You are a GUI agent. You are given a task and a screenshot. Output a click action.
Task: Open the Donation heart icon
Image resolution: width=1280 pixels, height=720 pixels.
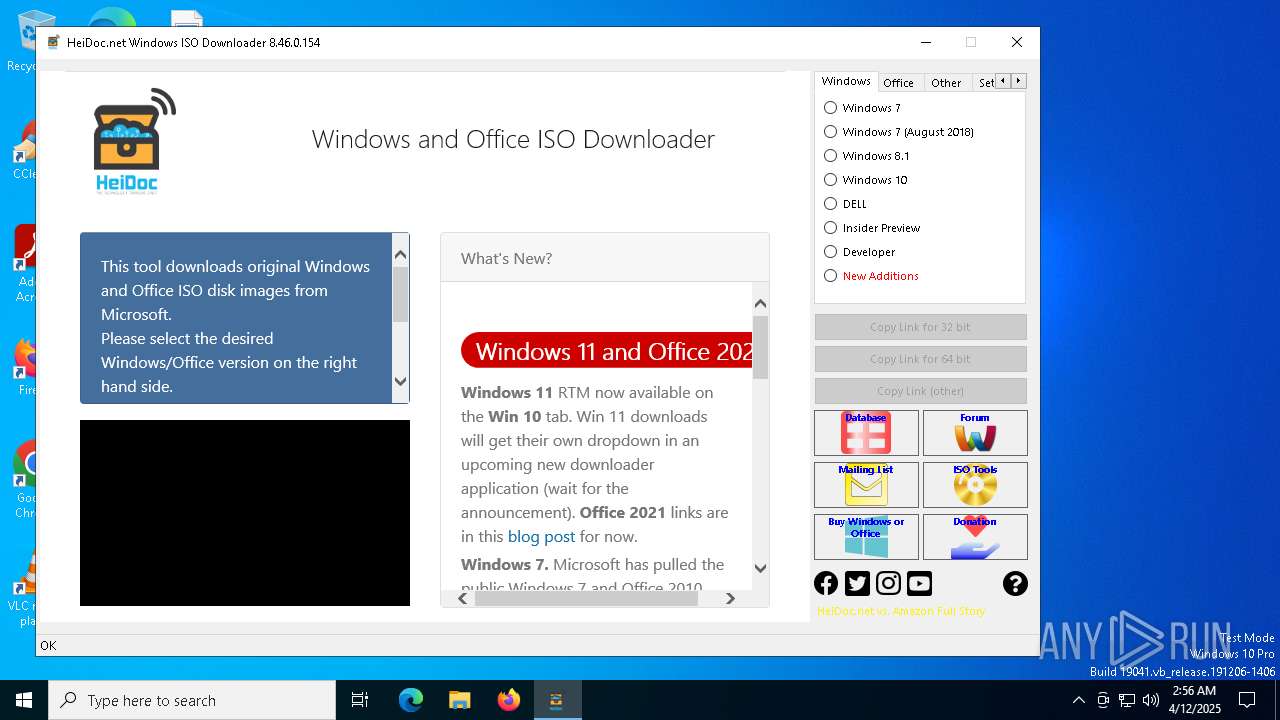[975, 537]
